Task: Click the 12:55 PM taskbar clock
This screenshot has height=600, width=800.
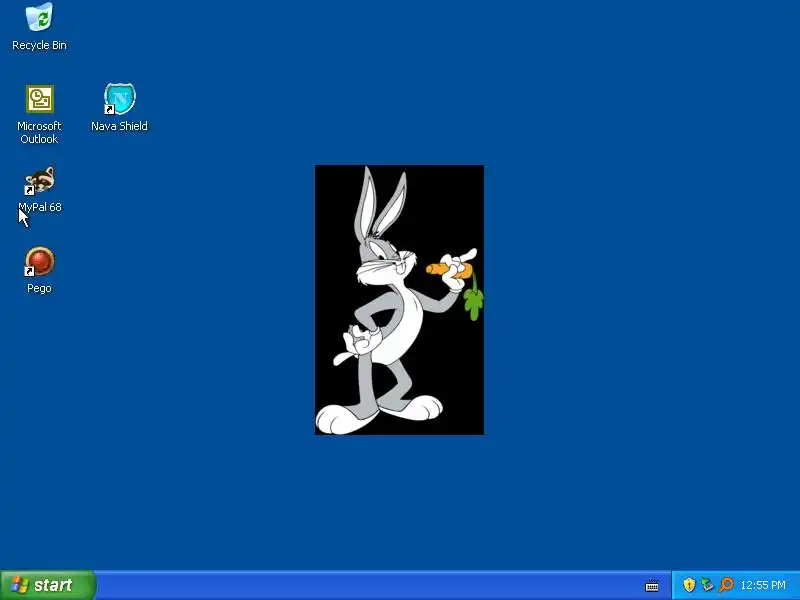Action: click(x=763, y=585)
